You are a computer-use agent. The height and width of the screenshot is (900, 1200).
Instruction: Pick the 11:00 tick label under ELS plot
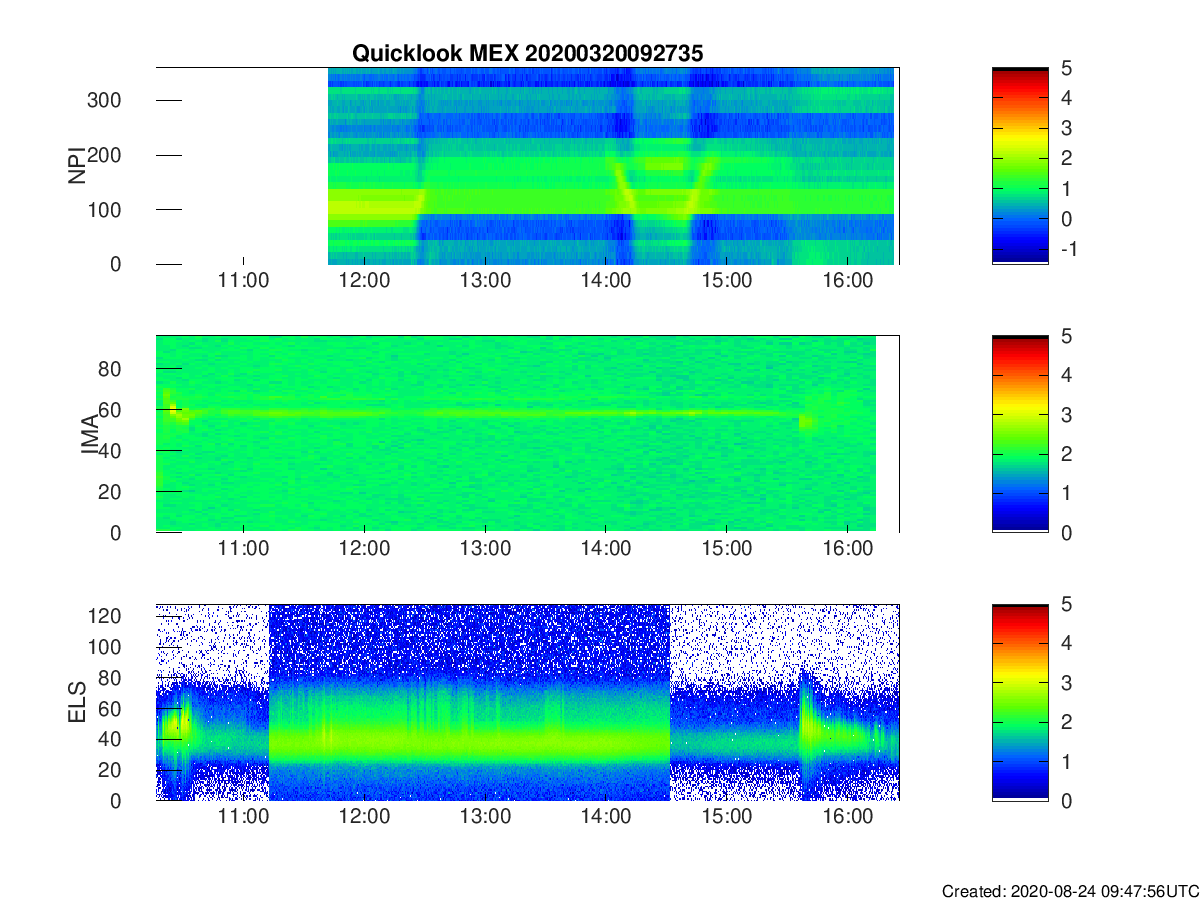click(244, 817)
